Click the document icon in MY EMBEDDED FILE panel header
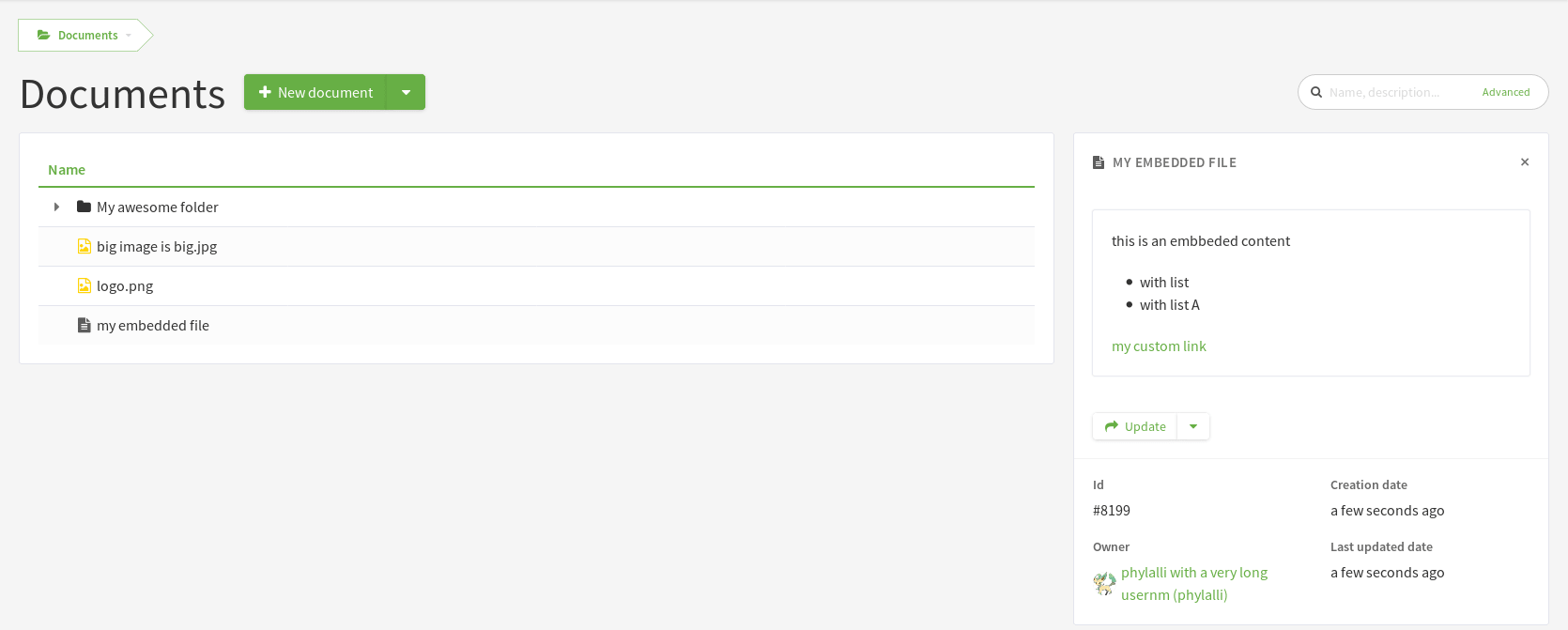The image size is (1568, 630). click(1098, 161)
